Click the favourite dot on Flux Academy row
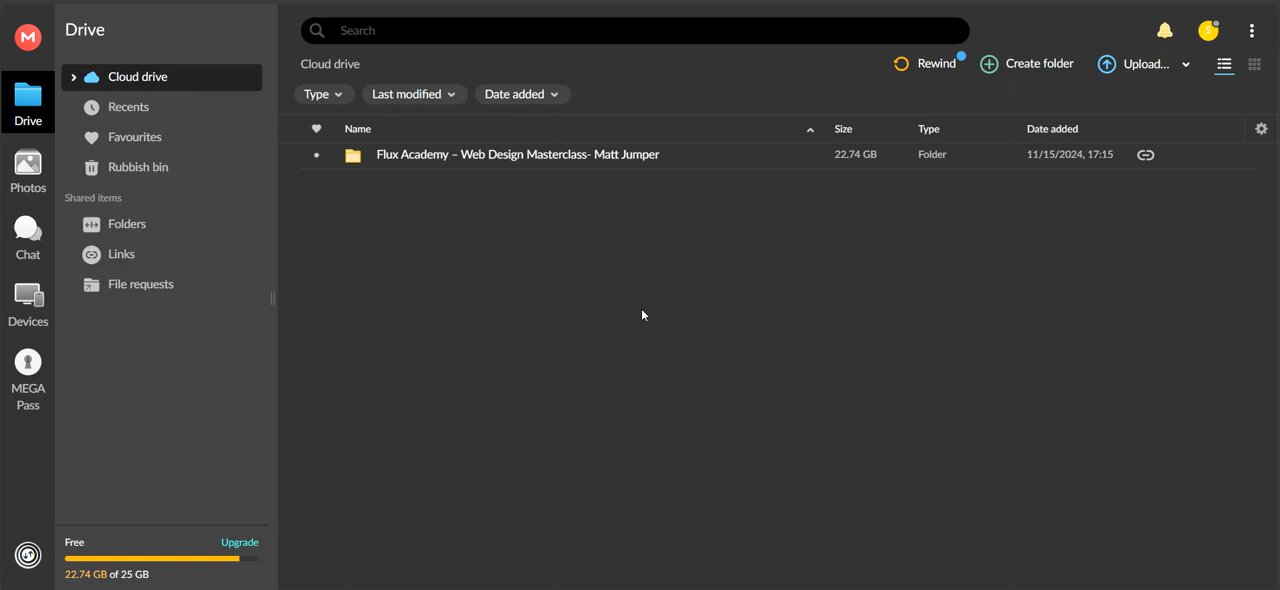This screenshot has height=590, width=1280. 317,155
